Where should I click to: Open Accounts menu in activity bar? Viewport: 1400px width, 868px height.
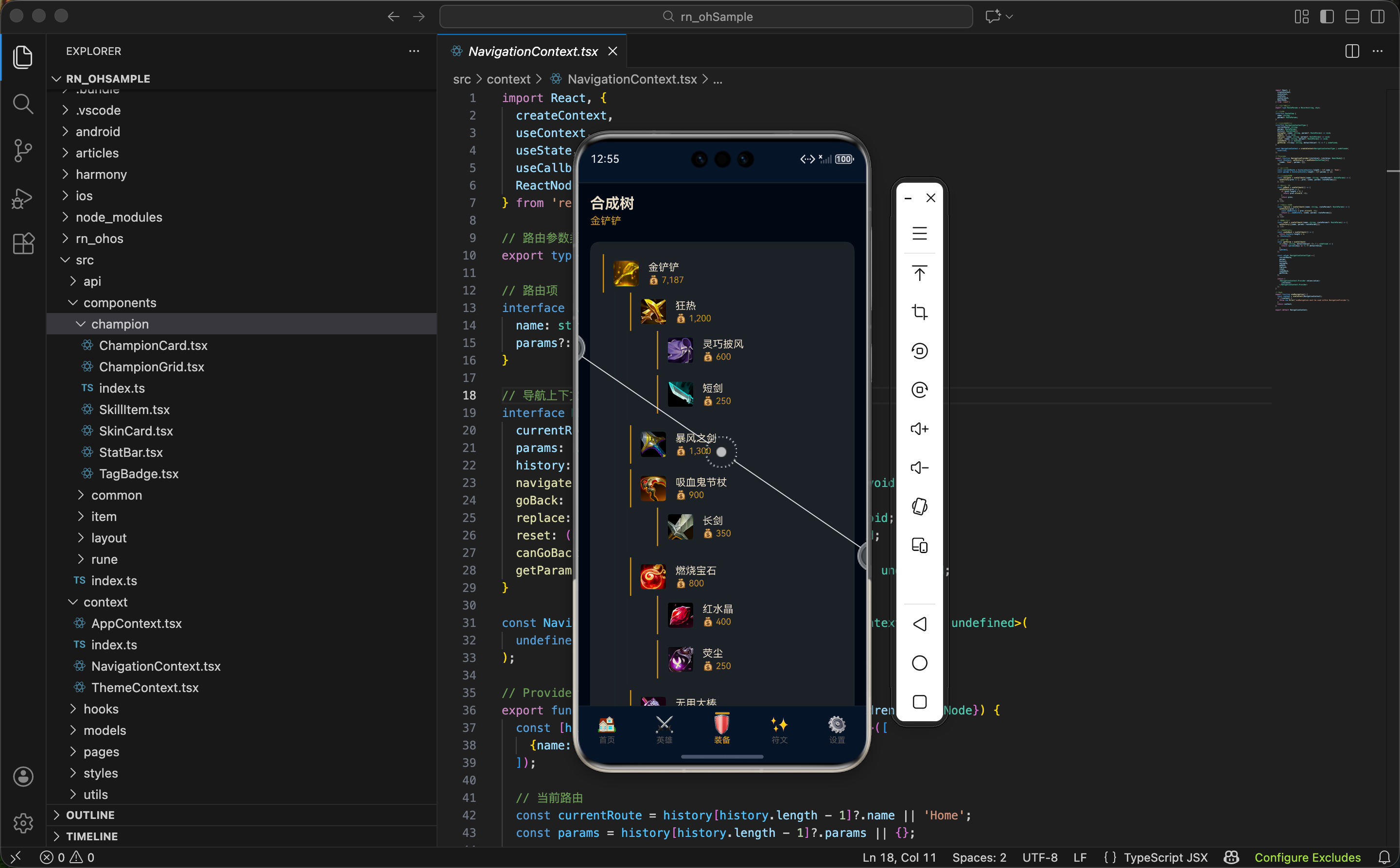click(23, 776)
